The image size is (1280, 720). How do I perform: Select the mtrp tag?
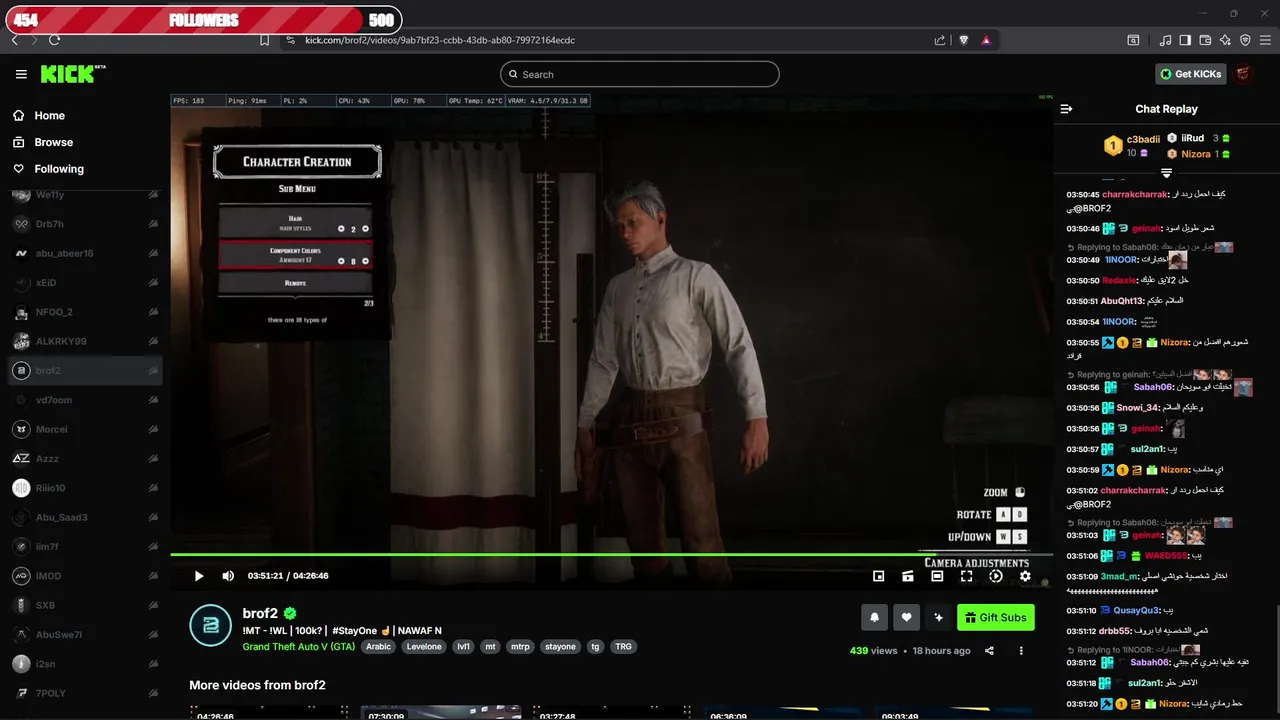(520, 647)
